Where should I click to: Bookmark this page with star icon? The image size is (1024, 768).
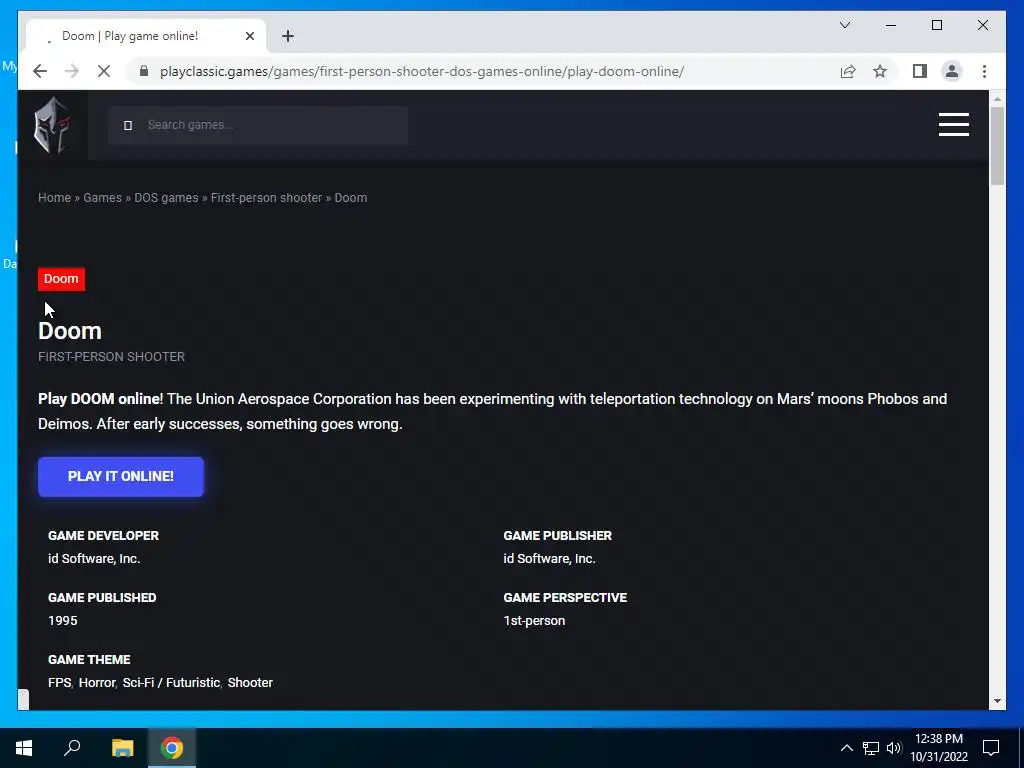point(880,71)
